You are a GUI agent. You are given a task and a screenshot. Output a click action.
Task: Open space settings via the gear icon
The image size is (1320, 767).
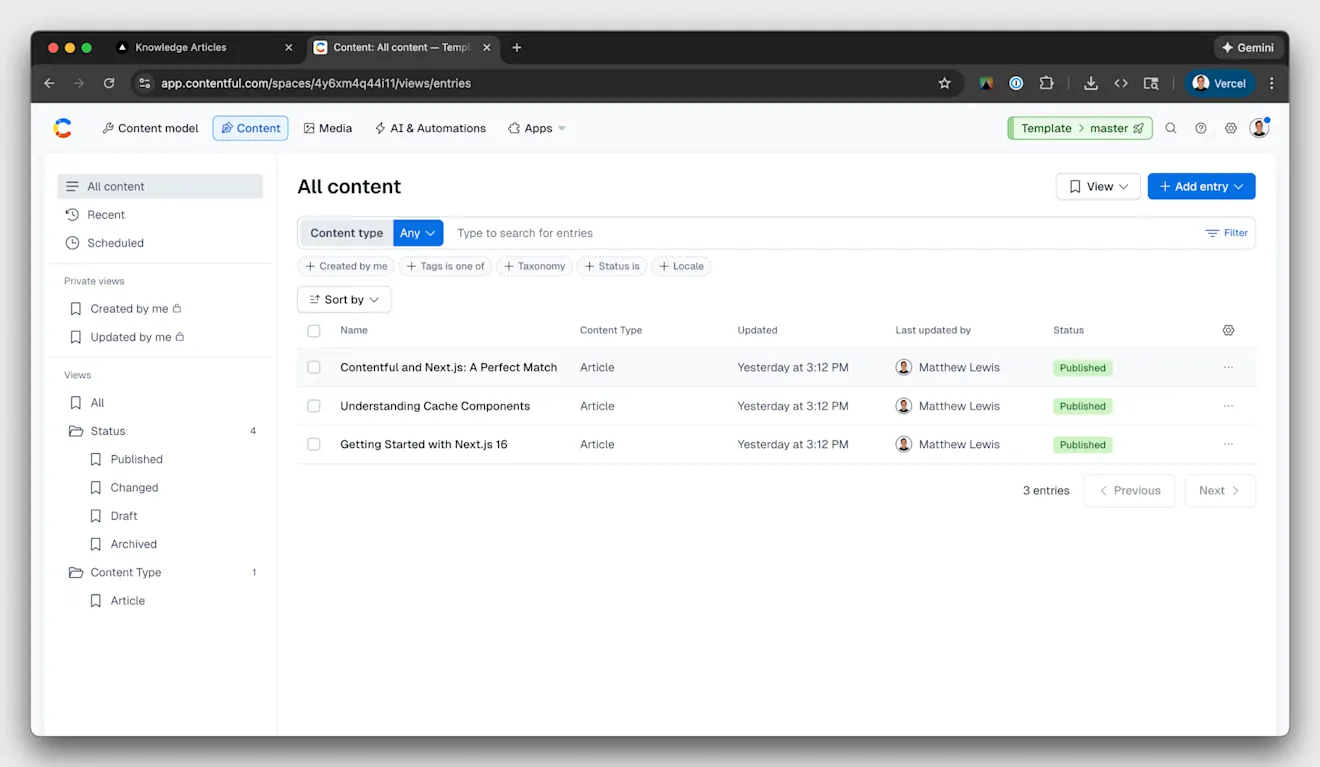coord(1230,128)
